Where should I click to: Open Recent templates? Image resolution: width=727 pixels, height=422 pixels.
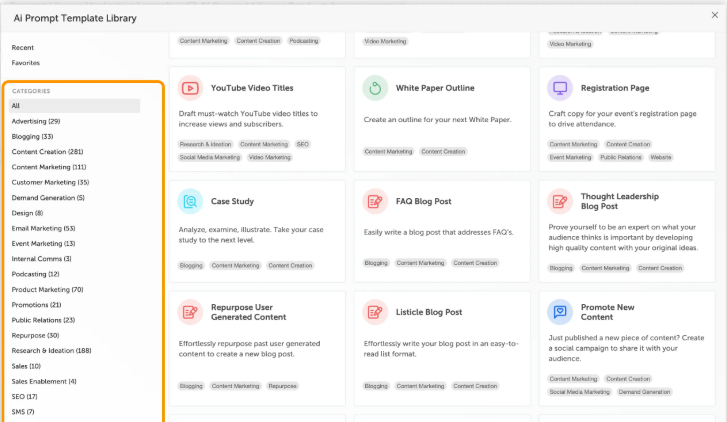(x=23, y=47)
